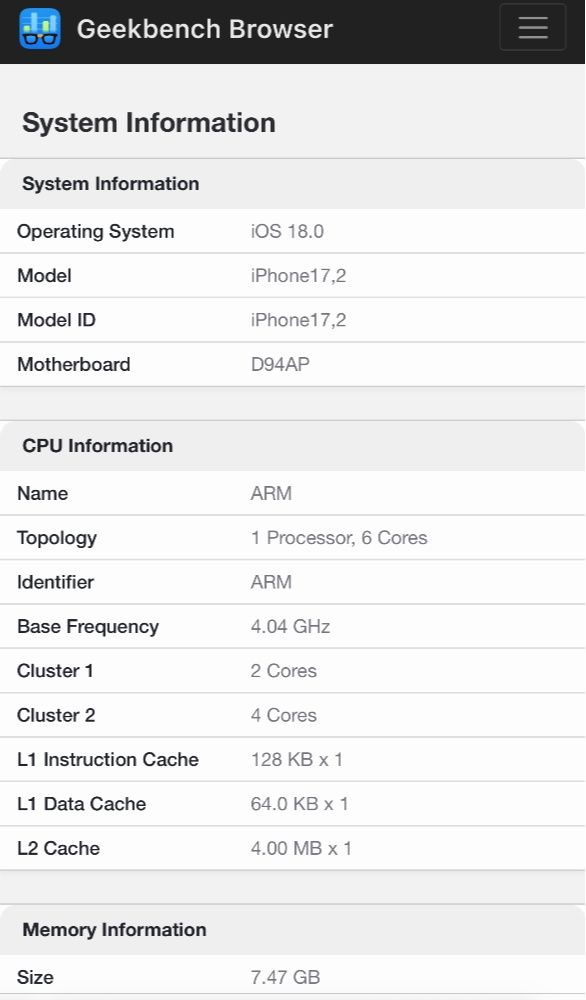The height and width of the screenshot is (1000, 586).
Task: Click the iPhone17,2 Model value
Action: click(298, 276)
